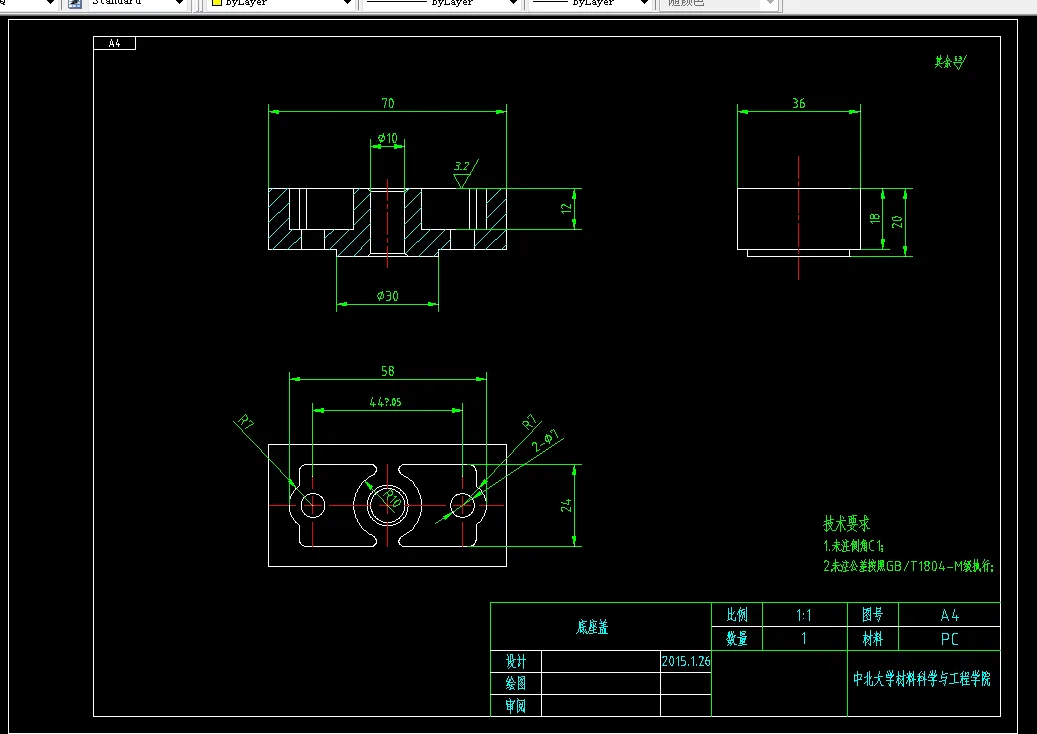
Task: Select the quantity value 1 cell
Action: (804, 639)
